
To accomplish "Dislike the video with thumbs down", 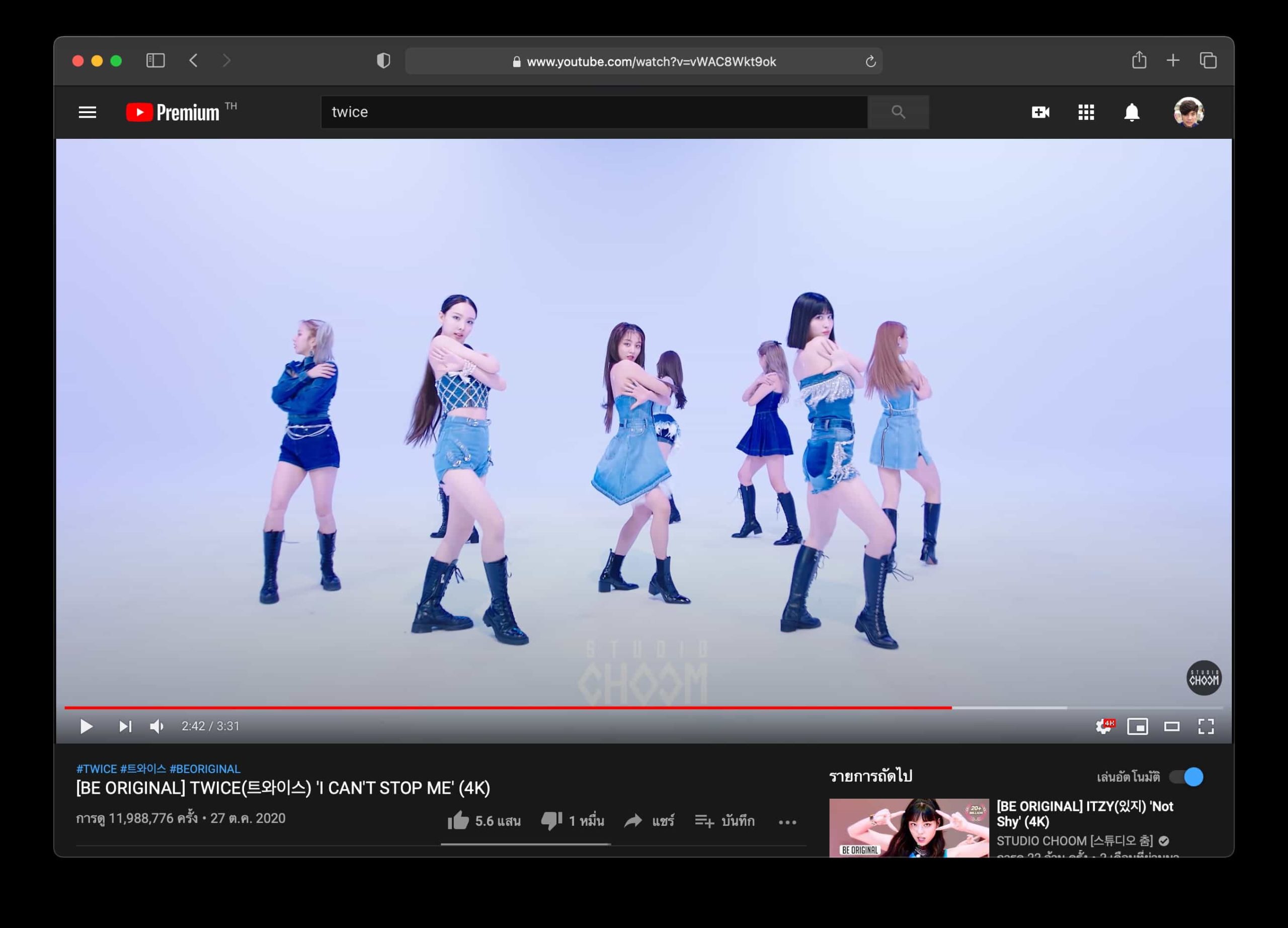I will click(551, 820).
